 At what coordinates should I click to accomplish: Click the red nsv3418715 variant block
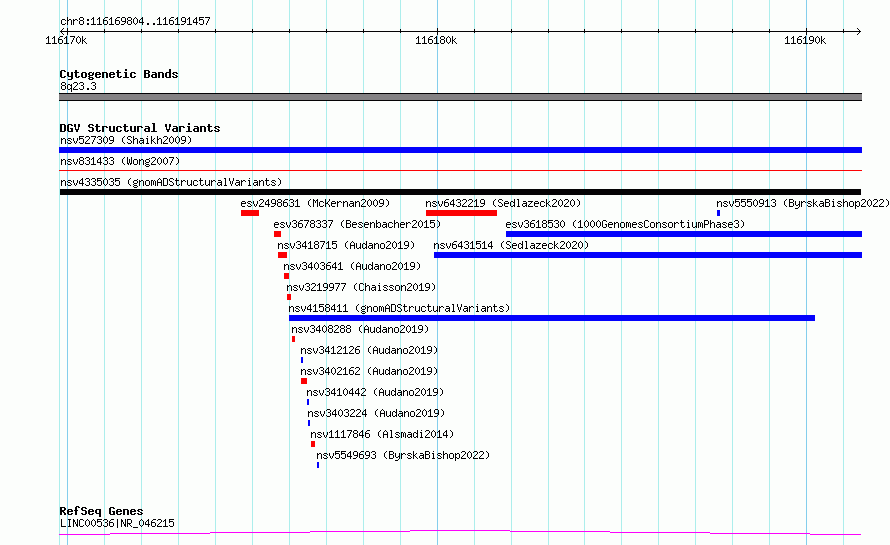click(283, 255)
